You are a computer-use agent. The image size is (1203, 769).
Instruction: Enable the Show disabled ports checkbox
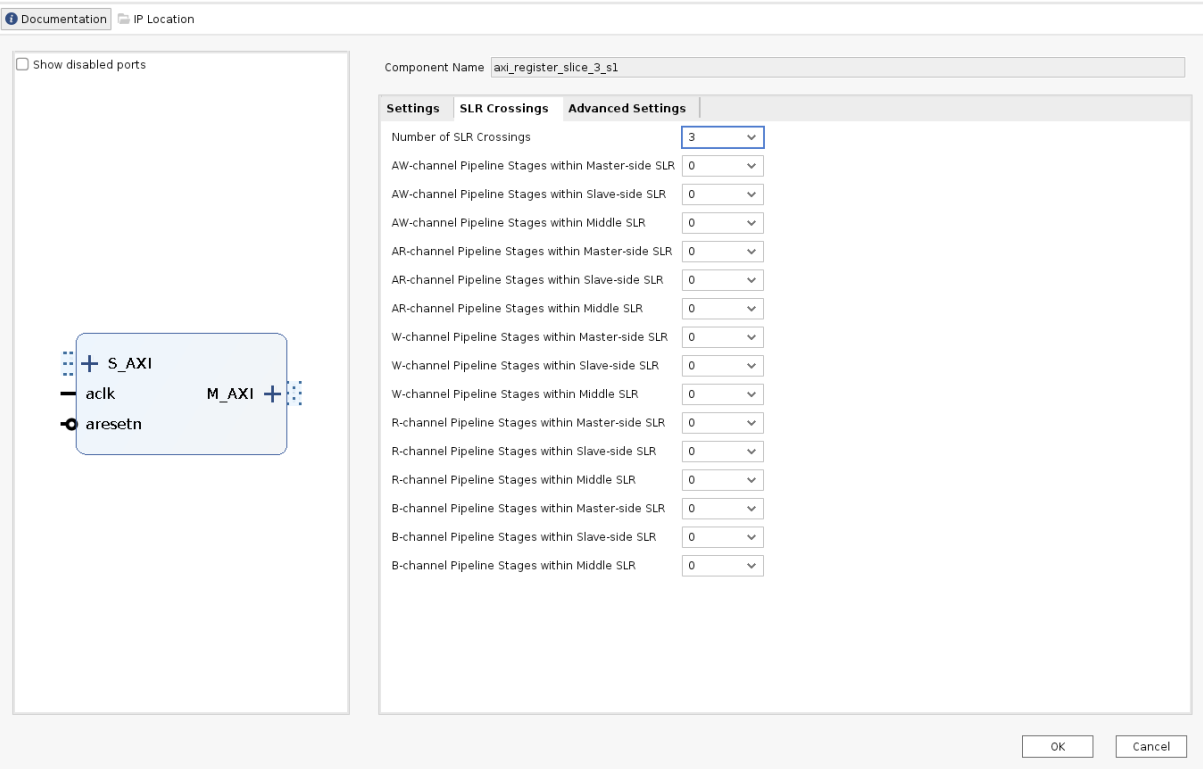coord(23,65)
